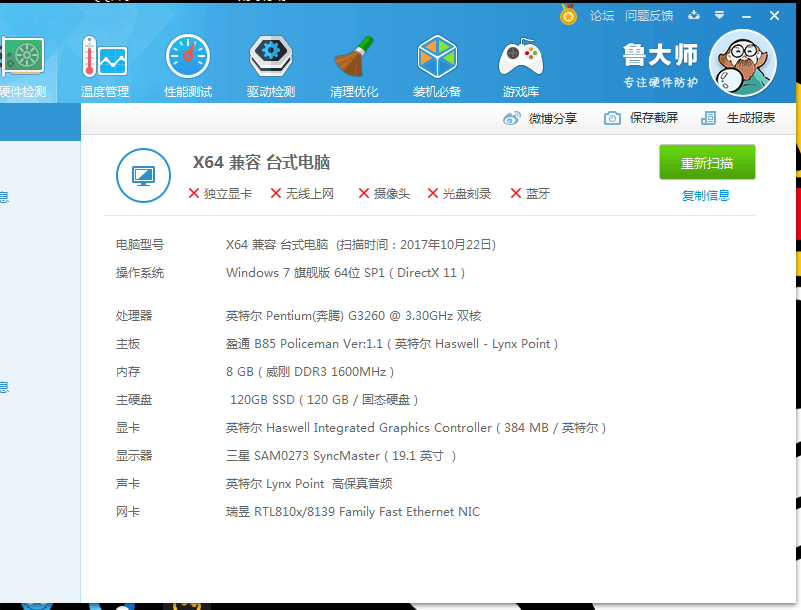Click the 主硬盘 label
The height and width of the screenshot is (610, 801).
(134, 400)
